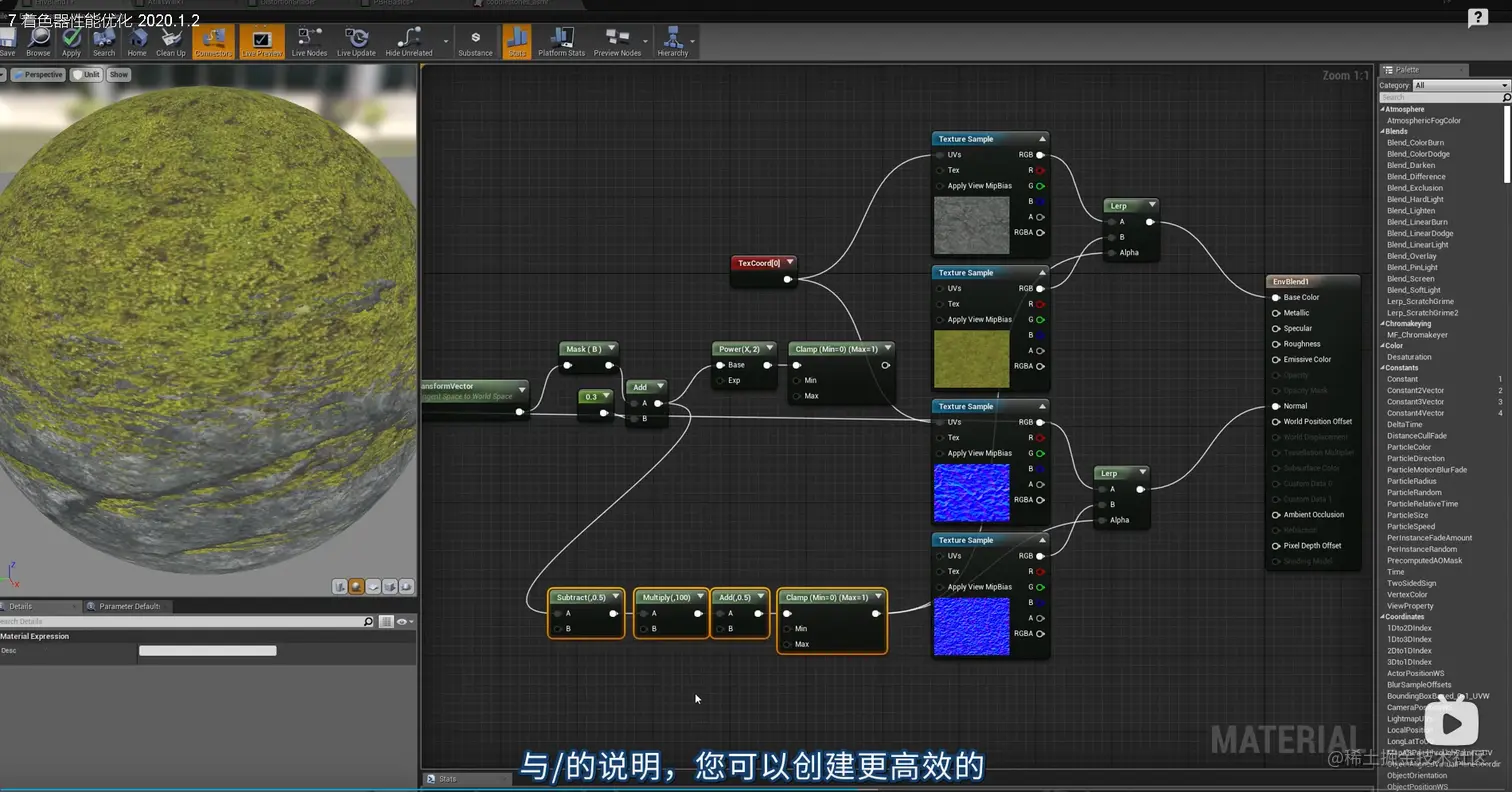Click the Details search magnifier icon
1512x792 pixels.
368,622
